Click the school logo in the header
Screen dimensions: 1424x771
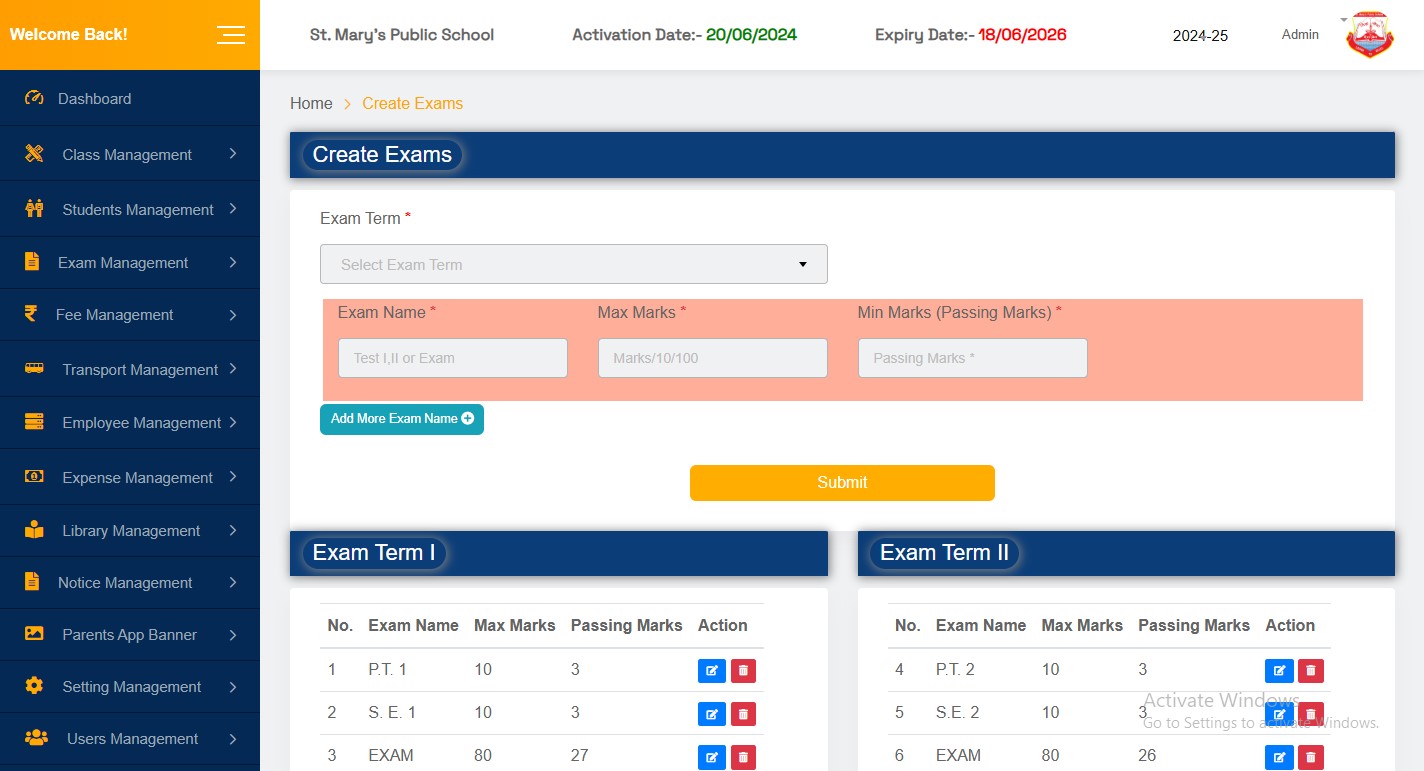(1369, 34)
